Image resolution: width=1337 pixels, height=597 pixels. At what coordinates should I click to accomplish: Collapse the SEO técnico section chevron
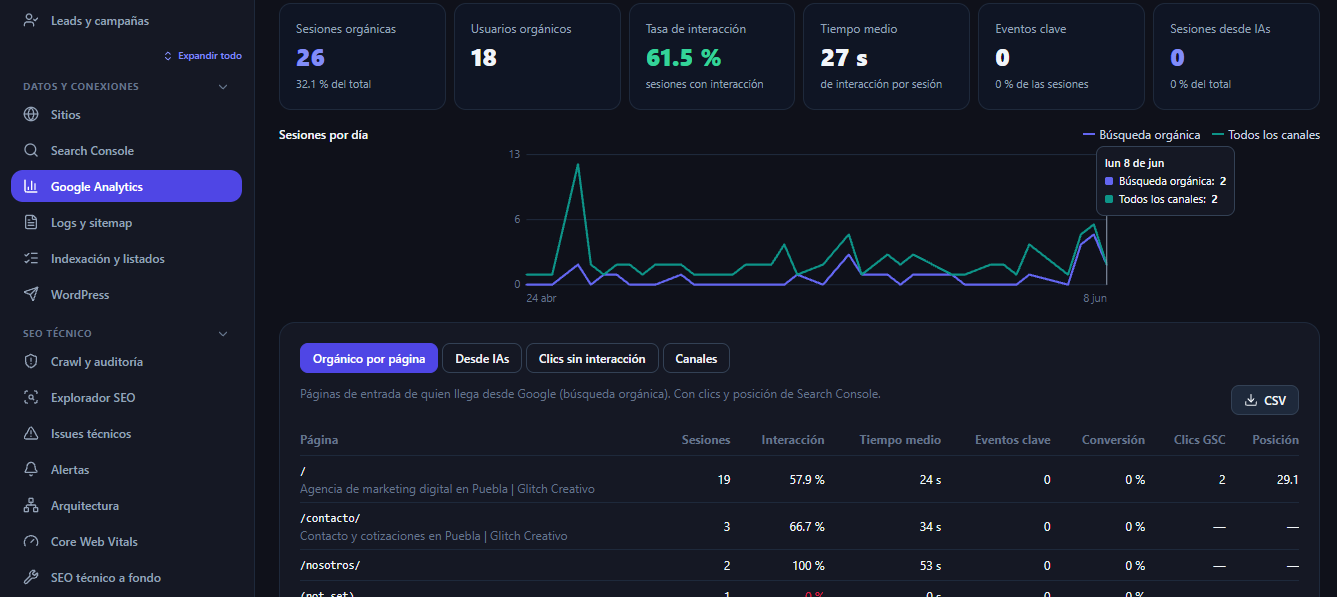[223, 333]
